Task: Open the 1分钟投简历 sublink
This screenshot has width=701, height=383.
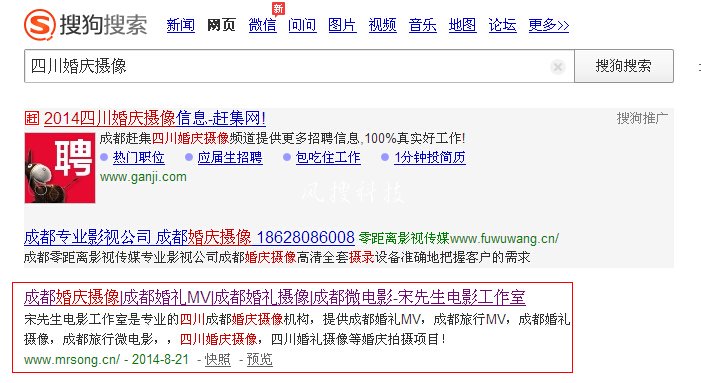Action: pyautogui.click(x=430, y=157)
